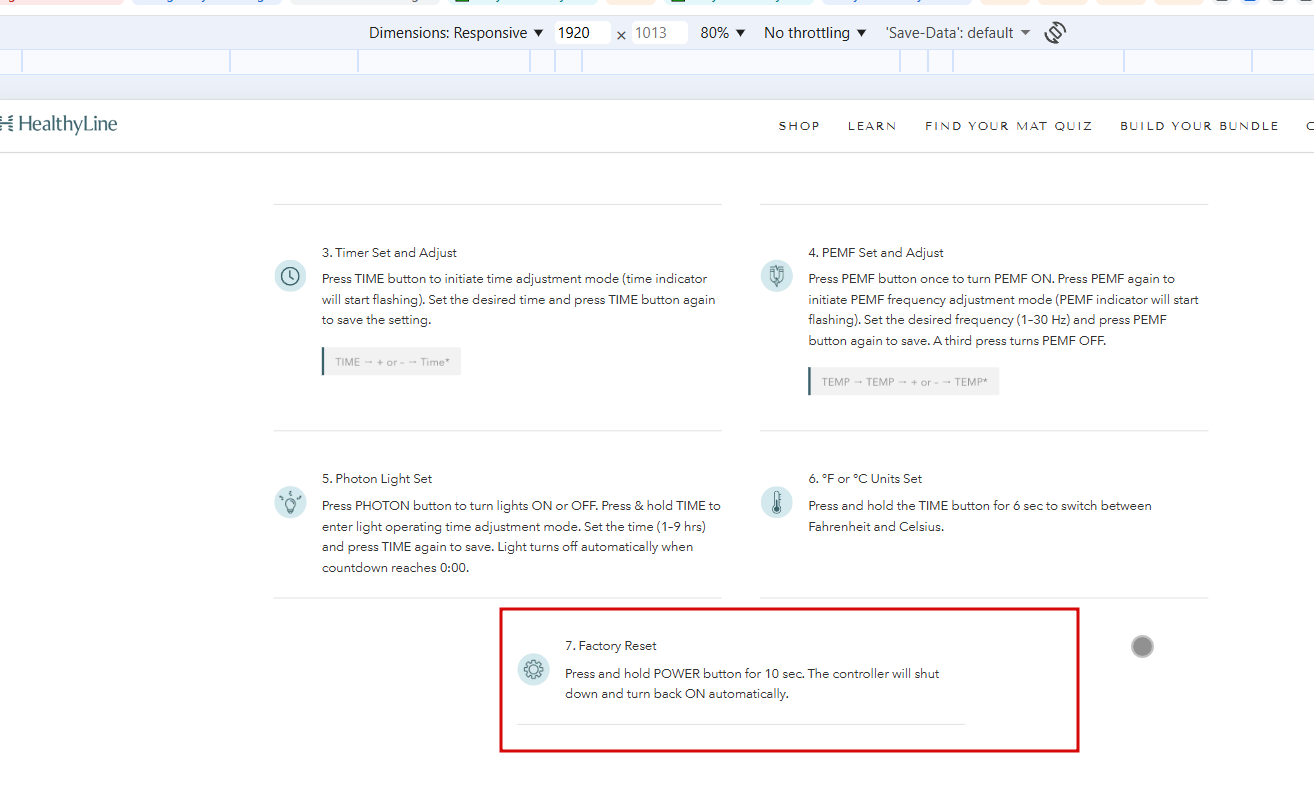Click the paragraph starting 'Press TIME button to initiate'
This screenshot has height=812, width=1314.
point(519,299)
